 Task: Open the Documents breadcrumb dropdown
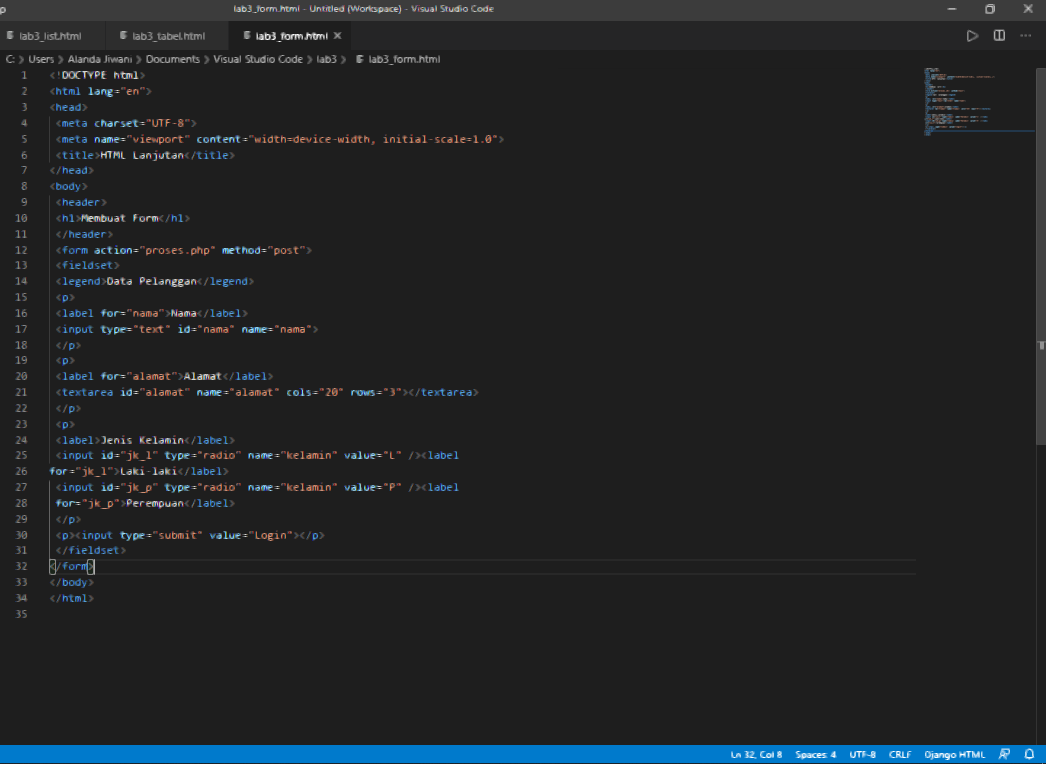coord(172,59)
